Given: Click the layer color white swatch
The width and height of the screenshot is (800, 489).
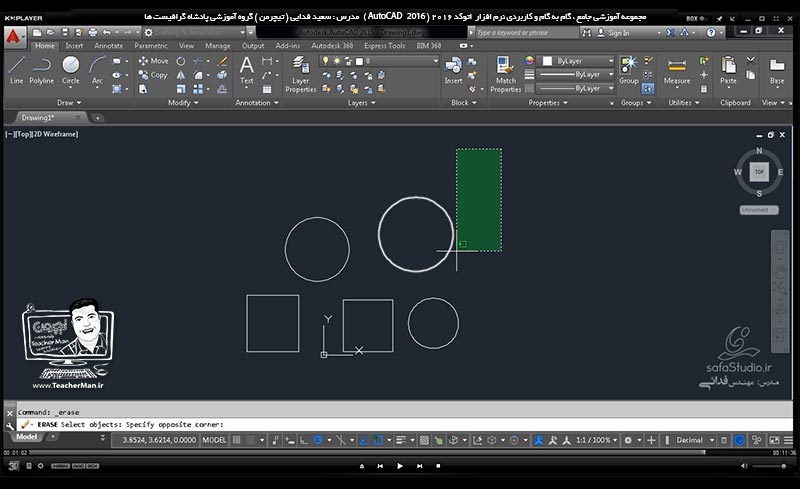Looking at the screenshot, I should [x=359, y=61].
